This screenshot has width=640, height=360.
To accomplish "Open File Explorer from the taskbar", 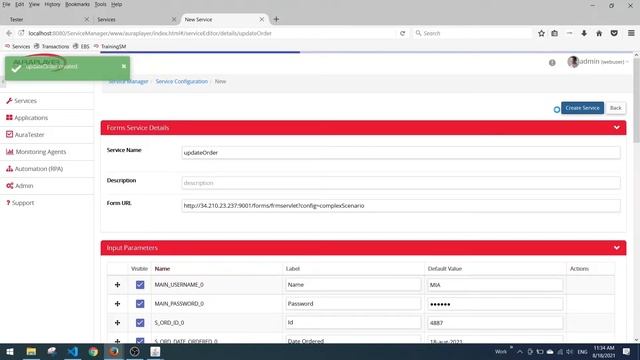I will (31, 351).
